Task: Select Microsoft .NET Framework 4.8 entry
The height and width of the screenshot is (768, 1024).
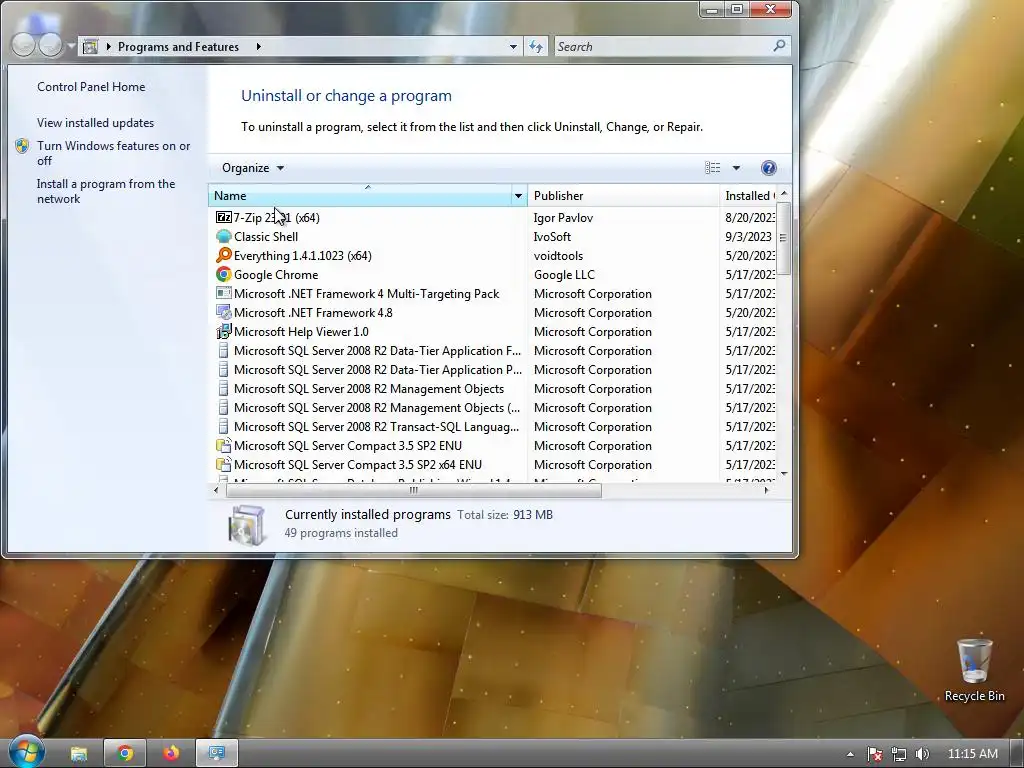Action: tap(313, 313)
